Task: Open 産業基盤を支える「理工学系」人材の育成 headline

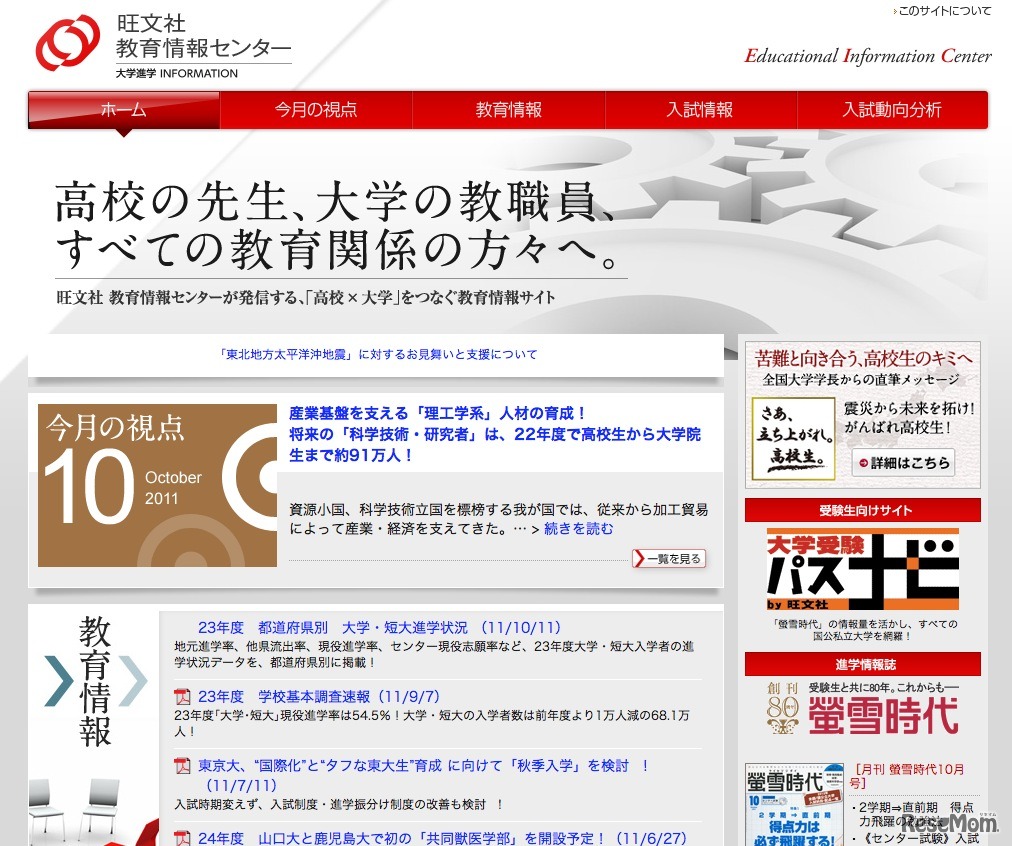Action: coord(495,434)
